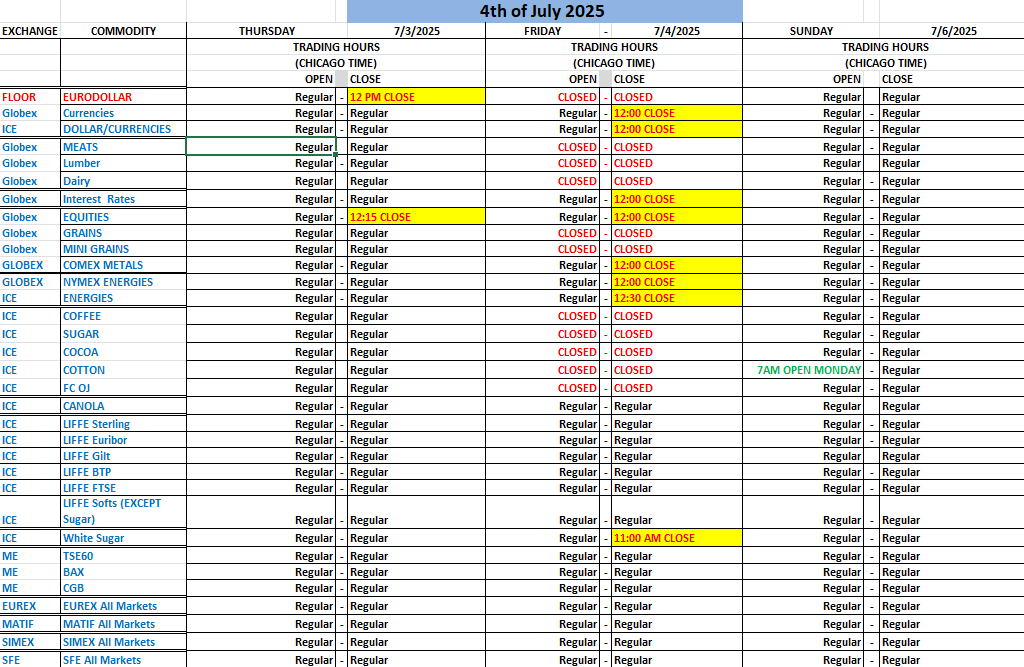Select the FC OJ commodity cell
Image resolution: width=1024 pixels, height=667 pixels.
point(123,388)
